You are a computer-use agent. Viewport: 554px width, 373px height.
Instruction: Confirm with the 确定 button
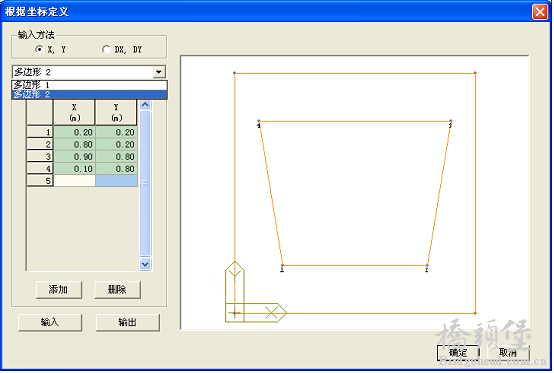[458, 353]
